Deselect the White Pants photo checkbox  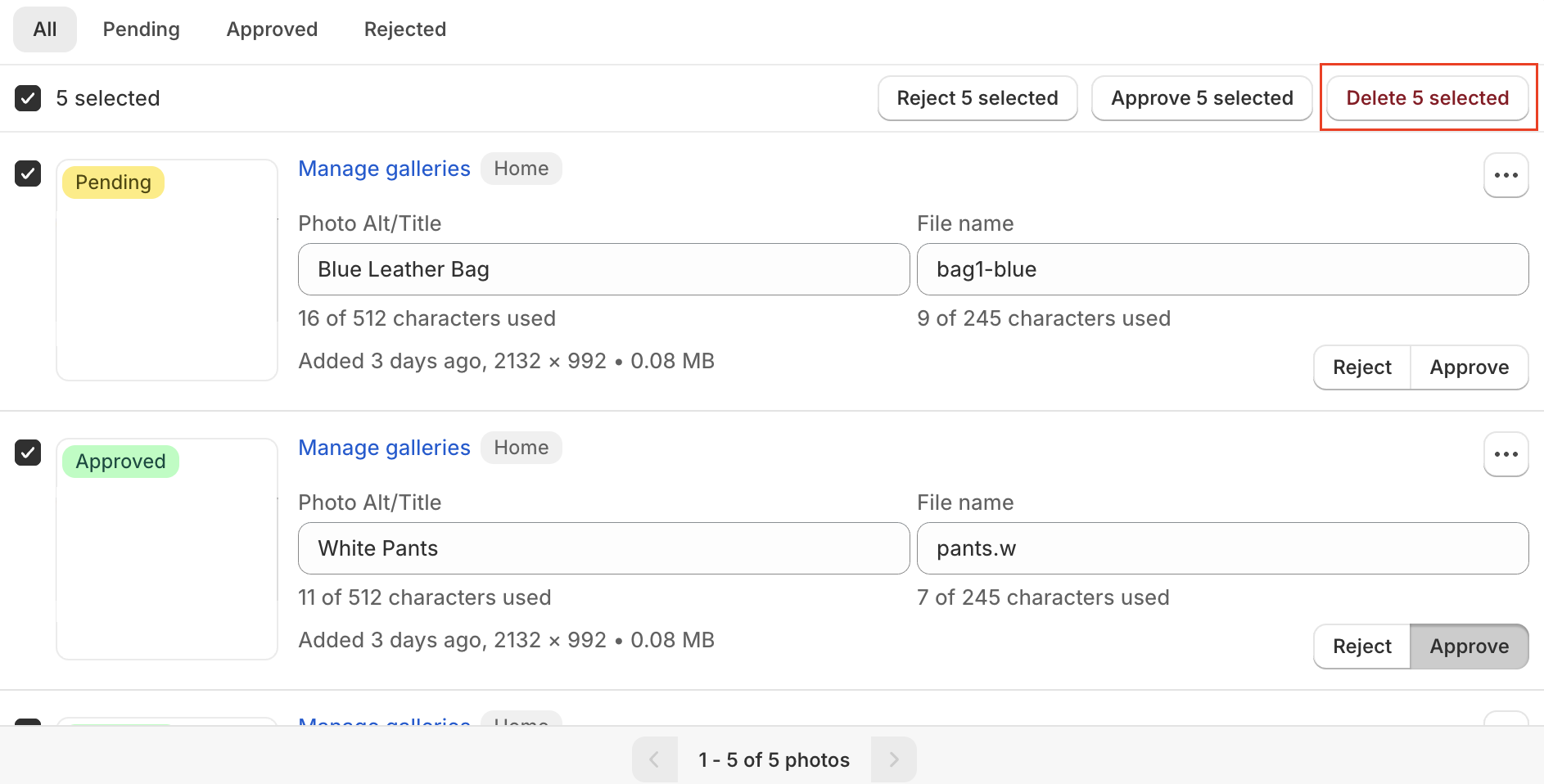pos(28,453)
